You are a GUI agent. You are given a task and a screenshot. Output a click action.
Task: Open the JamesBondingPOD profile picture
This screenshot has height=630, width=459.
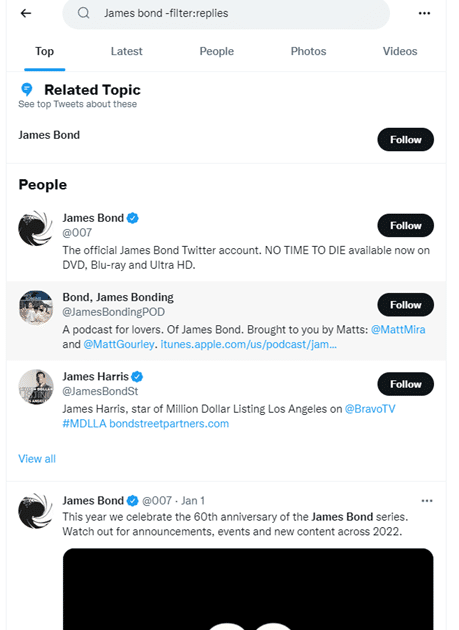(36, 307)
